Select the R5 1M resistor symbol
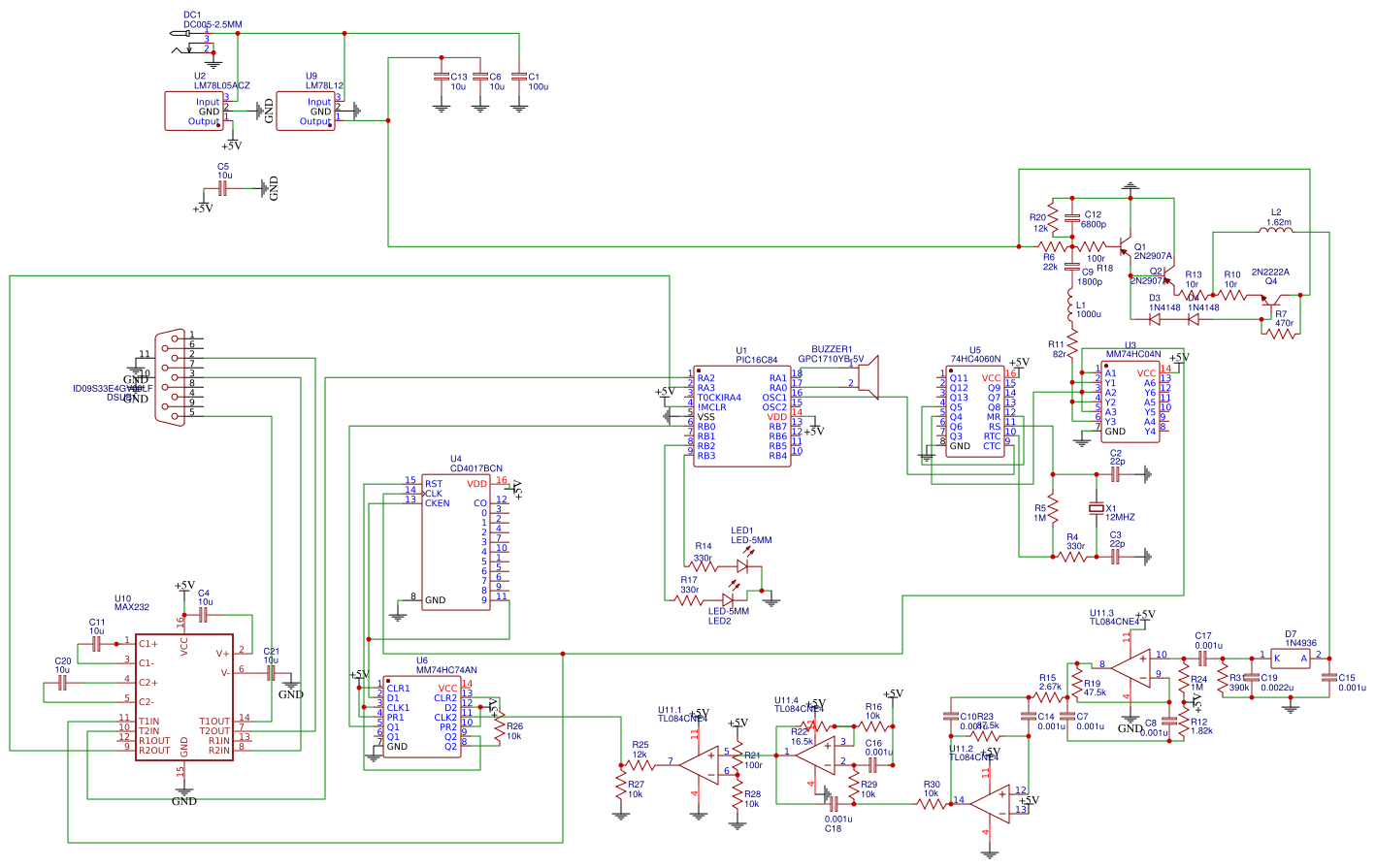The height and width of the screenshot is (868, 1376). [x=1053, y=510]
